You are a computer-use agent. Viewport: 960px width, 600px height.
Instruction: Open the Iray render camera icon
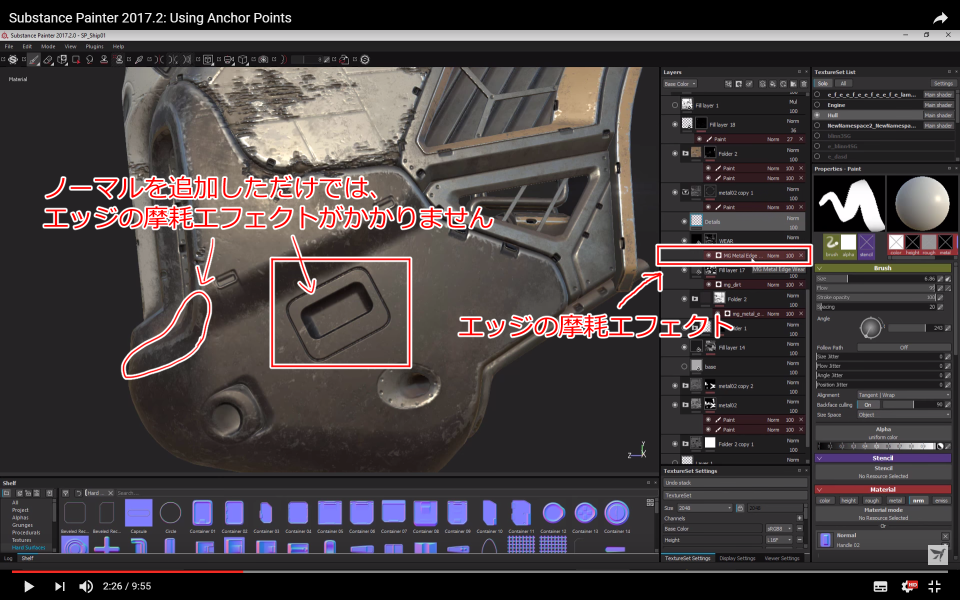click(263, 59)
